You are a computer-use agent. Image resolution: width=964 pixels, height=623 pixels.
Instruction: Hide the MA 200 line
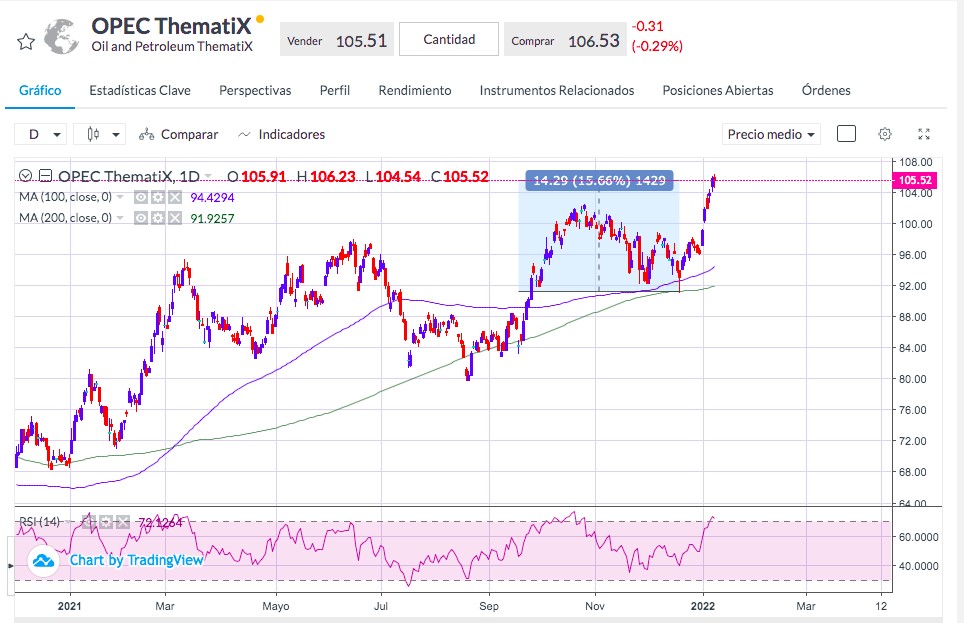141,218
